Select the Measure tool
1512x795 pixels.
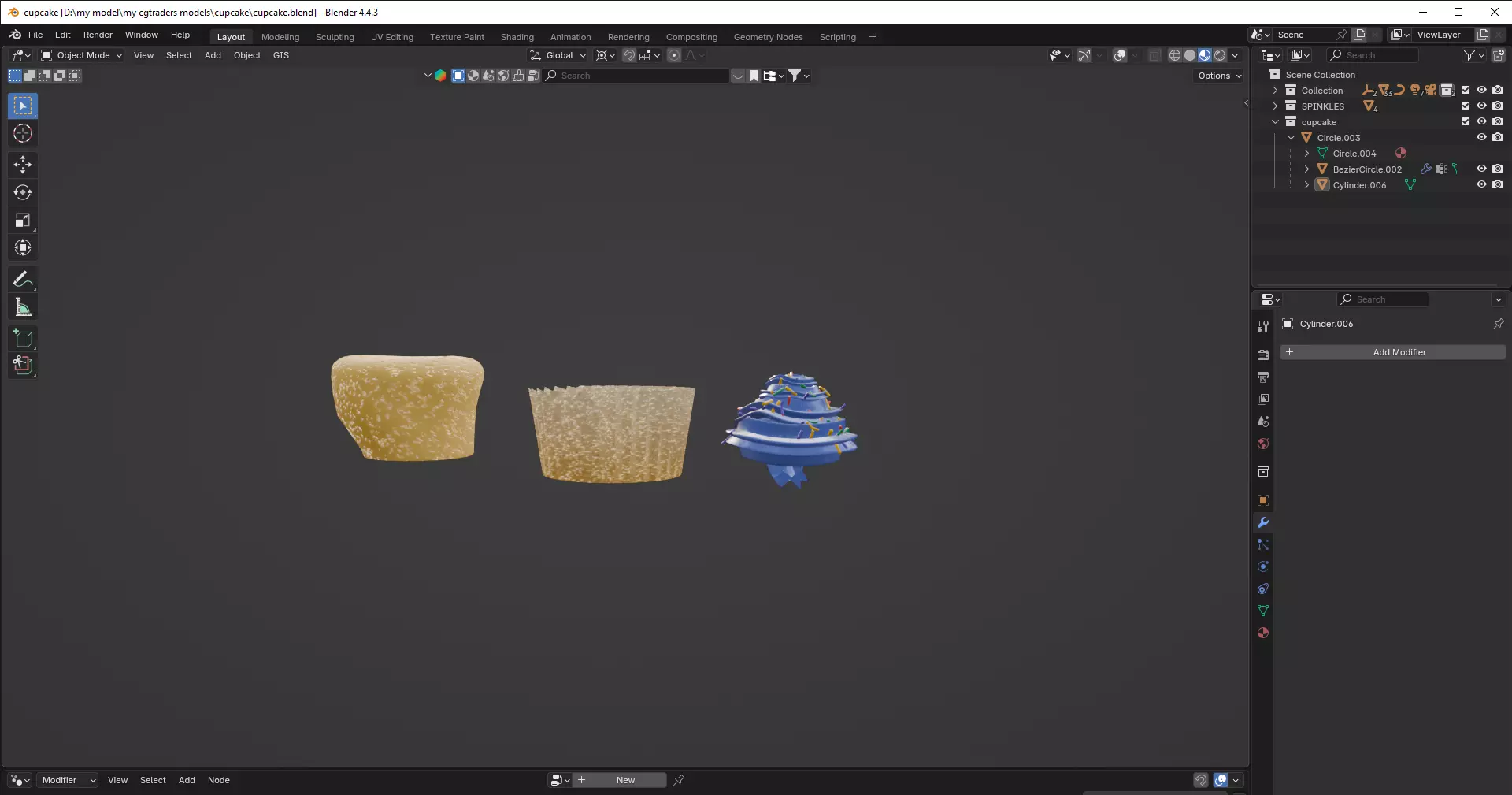pos(23,307)
